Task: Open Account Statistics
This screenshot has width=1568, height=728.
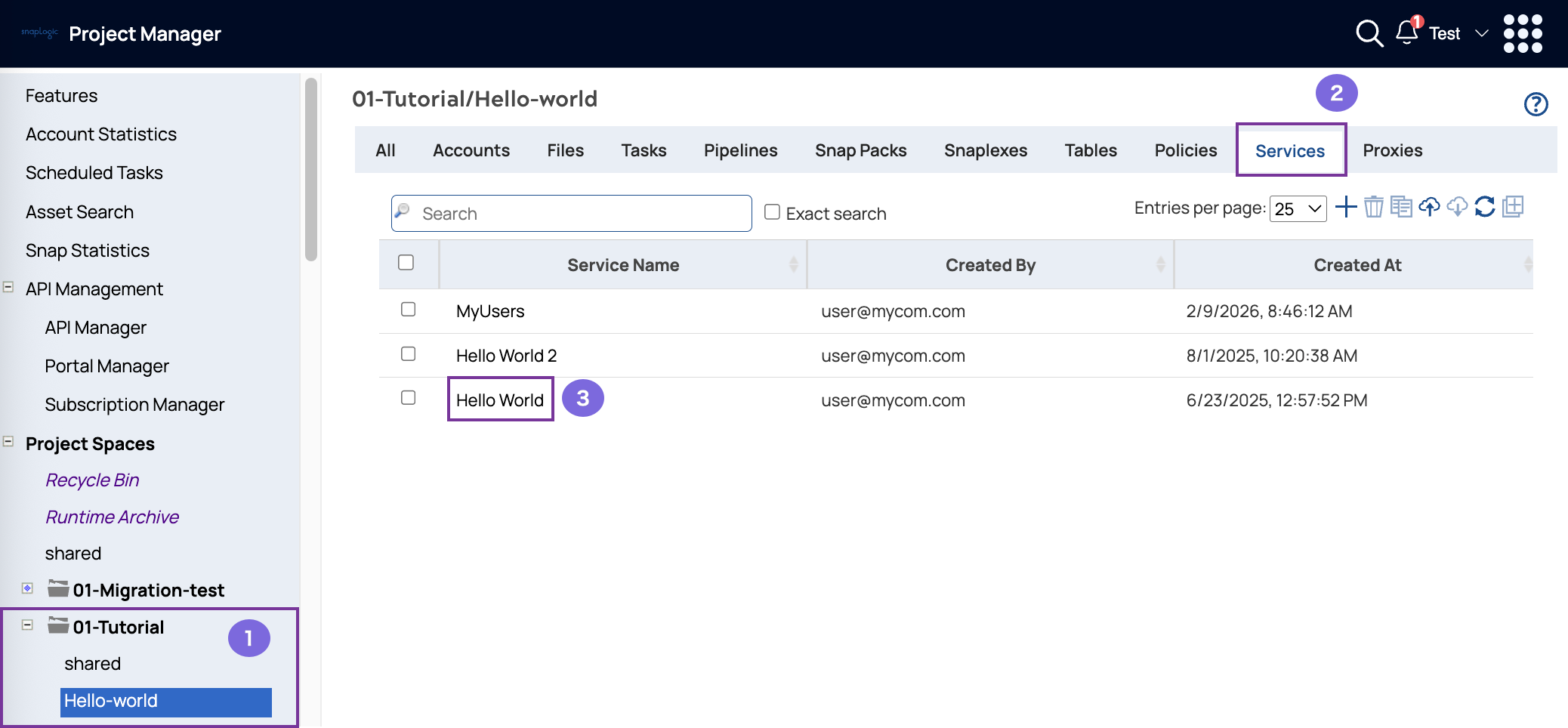Action: 101,134
